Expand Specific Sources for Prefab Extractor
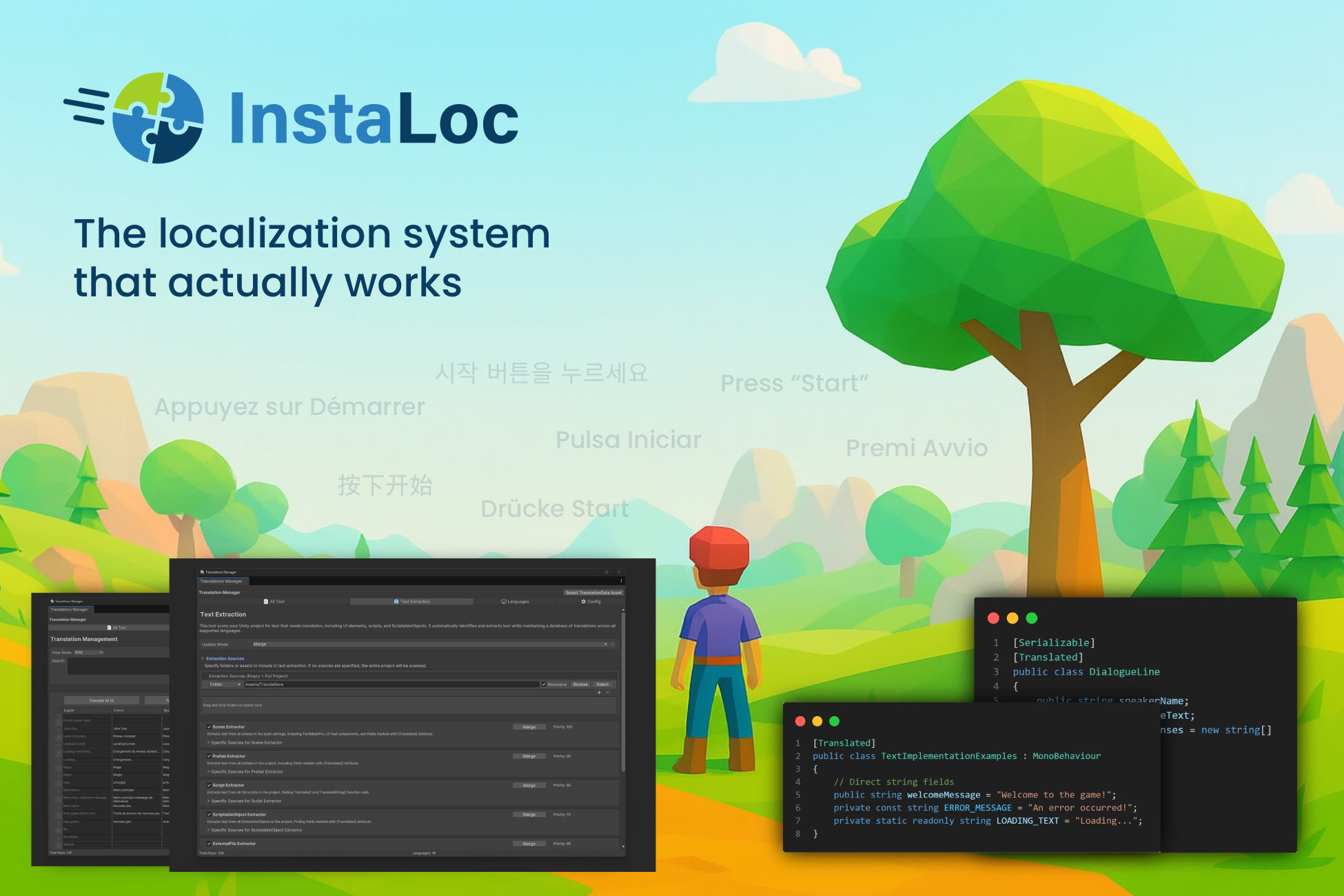This screenshot has height=896, width=1344. [247, 772]
